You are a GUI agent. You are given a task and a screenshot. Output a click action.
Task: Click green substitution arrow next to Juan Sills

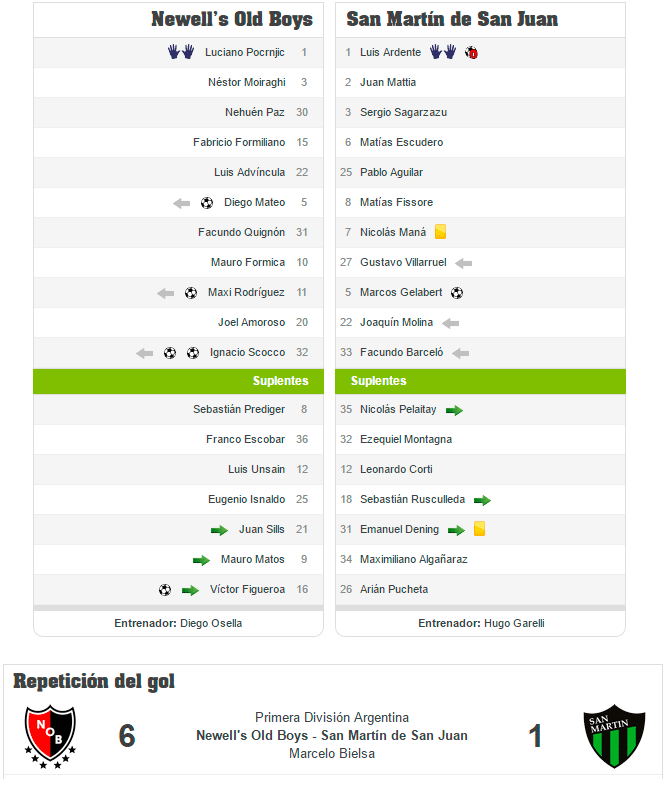point(220,530)
